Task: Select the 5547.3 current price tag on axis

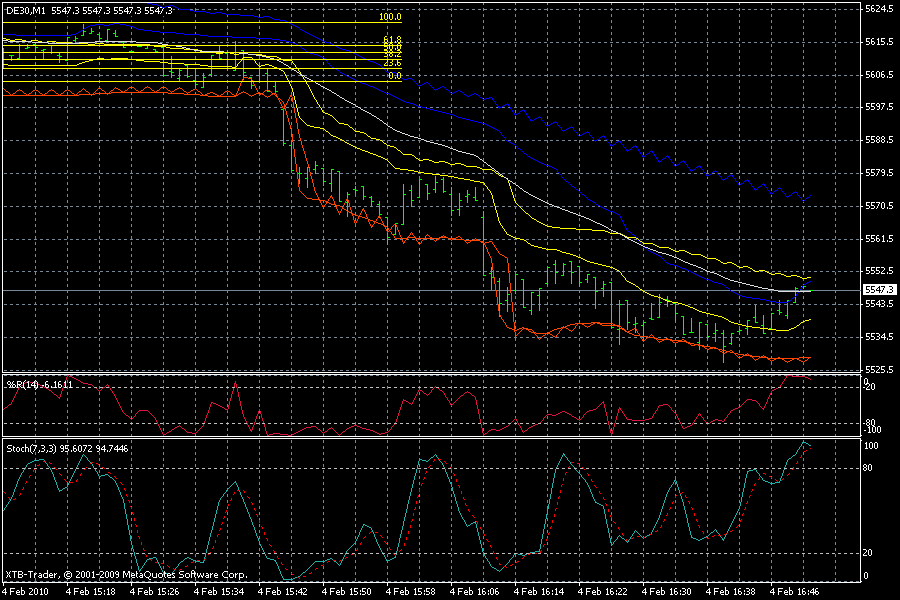Action: pyautogui.click(x=879, y=290)
